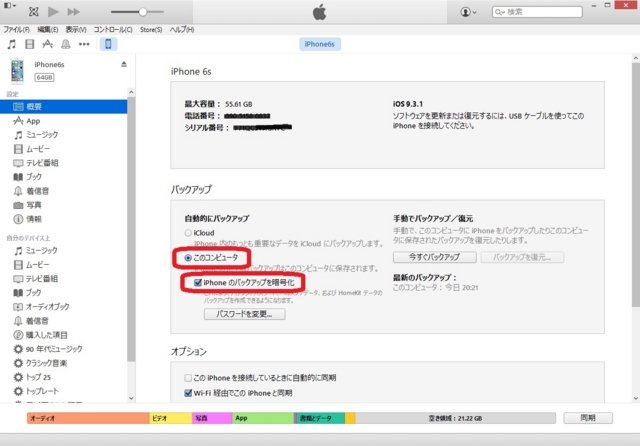Viewport: 640px width, 446px height.
Task: Click 今すぐバックアップ button
Action: pos(435,257)
